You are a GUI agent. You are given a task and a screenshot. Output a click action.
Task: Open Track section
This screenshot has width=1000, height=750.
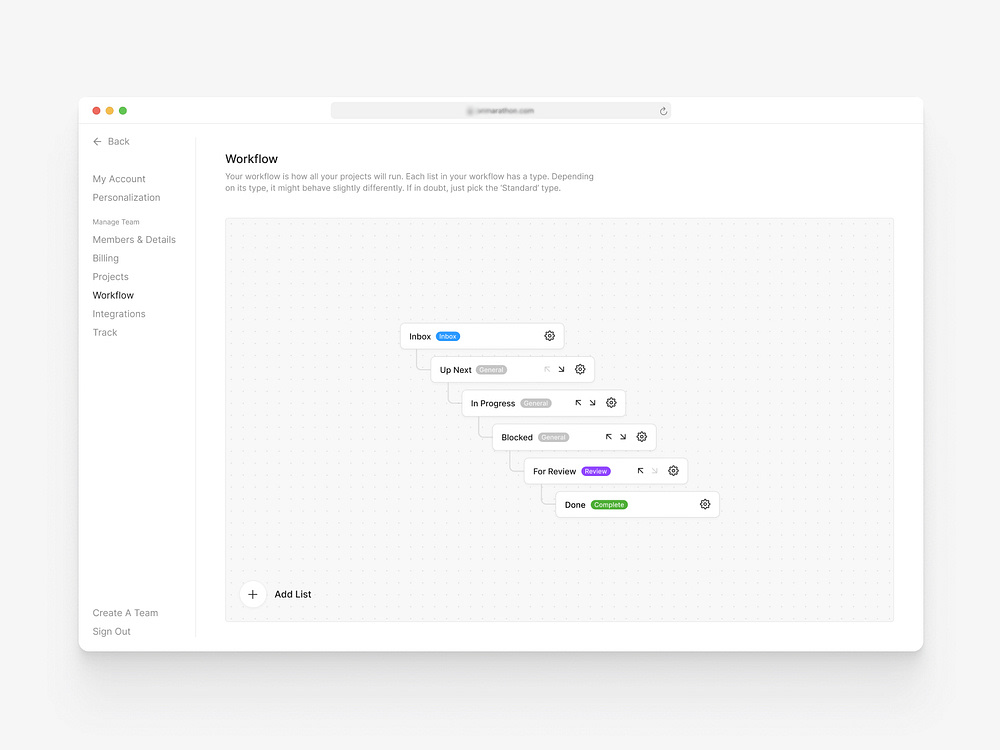pos(105,332)
